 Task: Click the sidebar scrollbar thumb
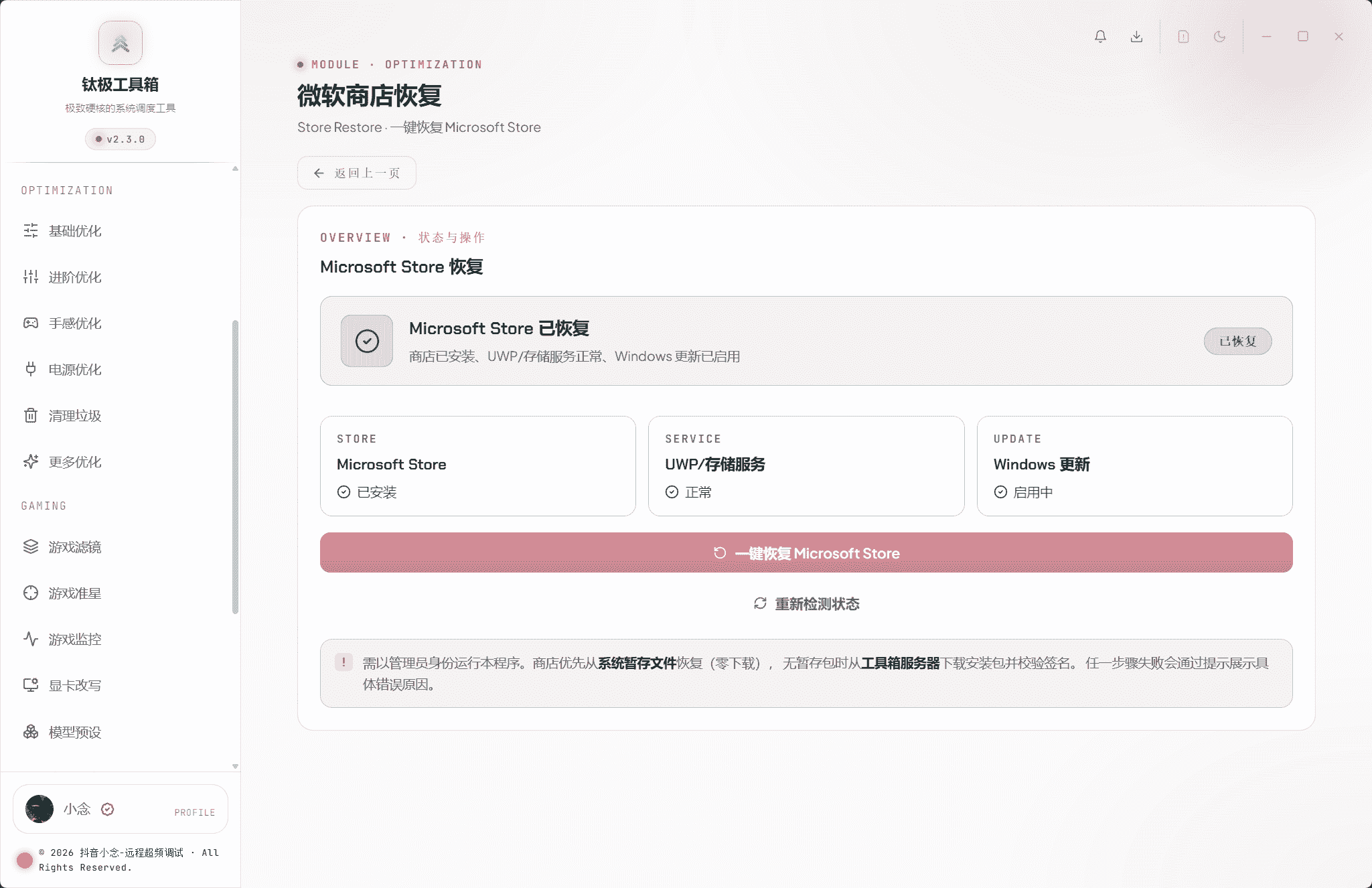click(x=235, y=467)
